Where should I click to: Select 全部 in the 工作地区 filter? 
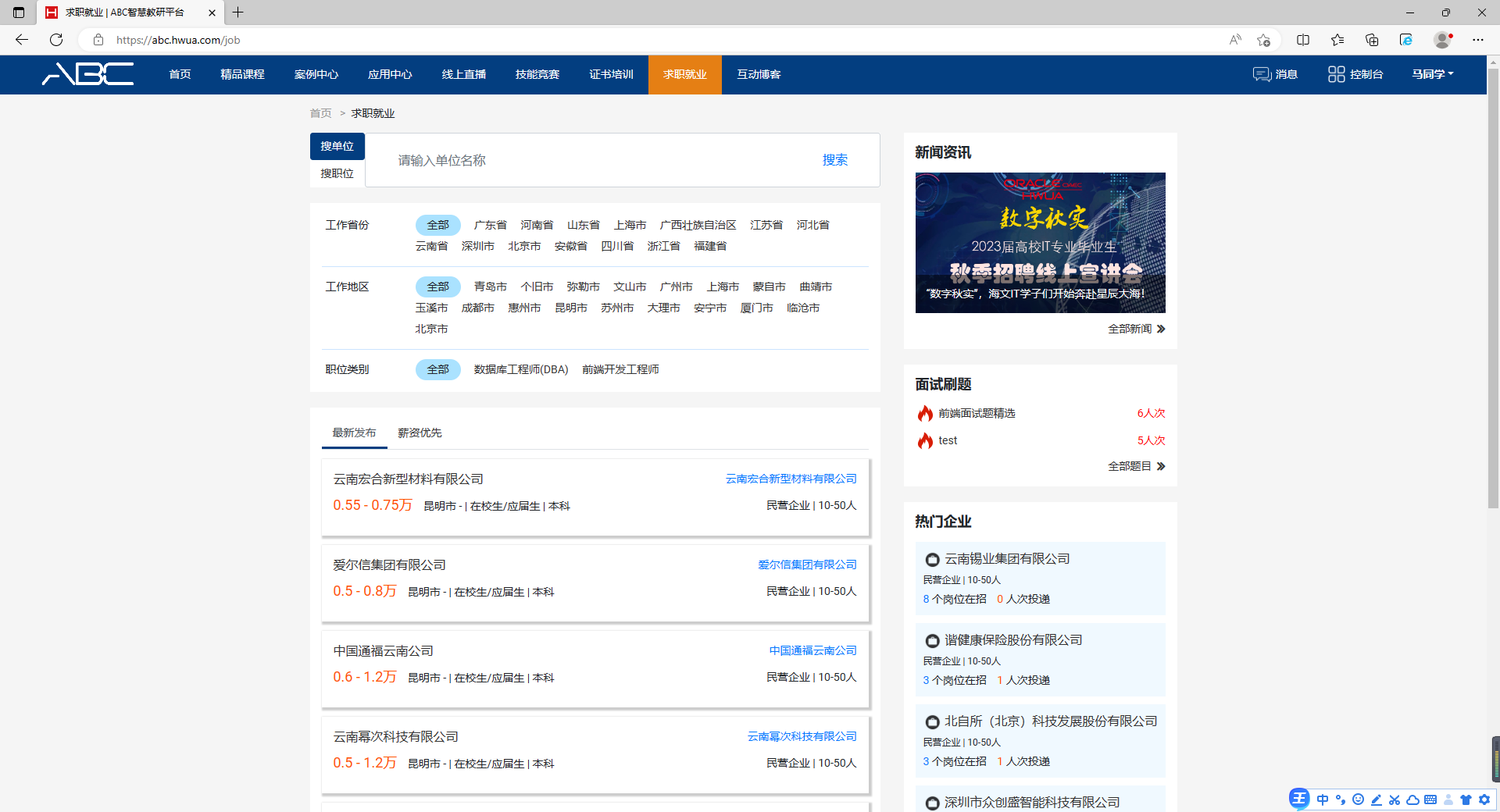coord(437,287)
